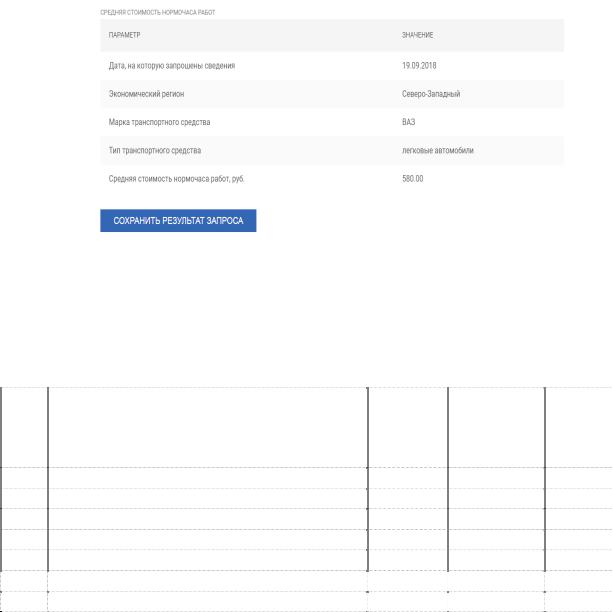Click the Сохранить результат запроса button
The image size is (613, 612).
coord(178,221)
